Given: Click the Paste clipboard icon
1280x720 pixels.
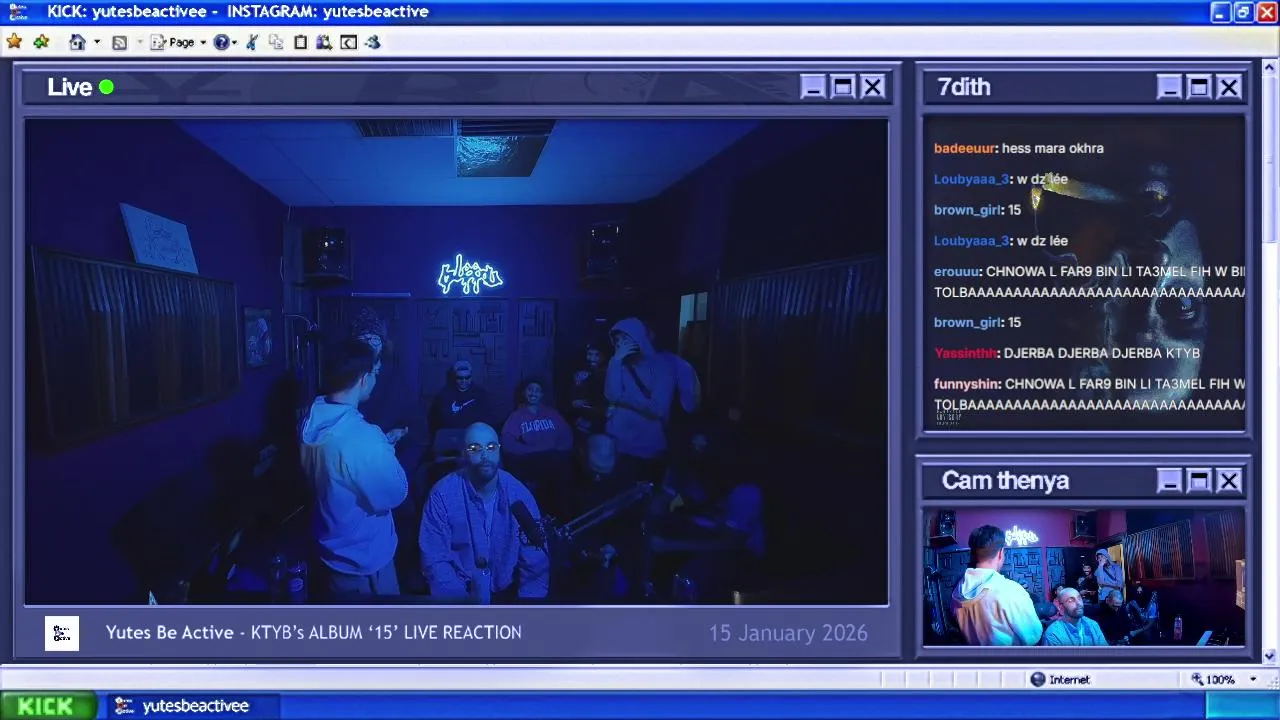Looking at the screenshot, I should point(300,42).
